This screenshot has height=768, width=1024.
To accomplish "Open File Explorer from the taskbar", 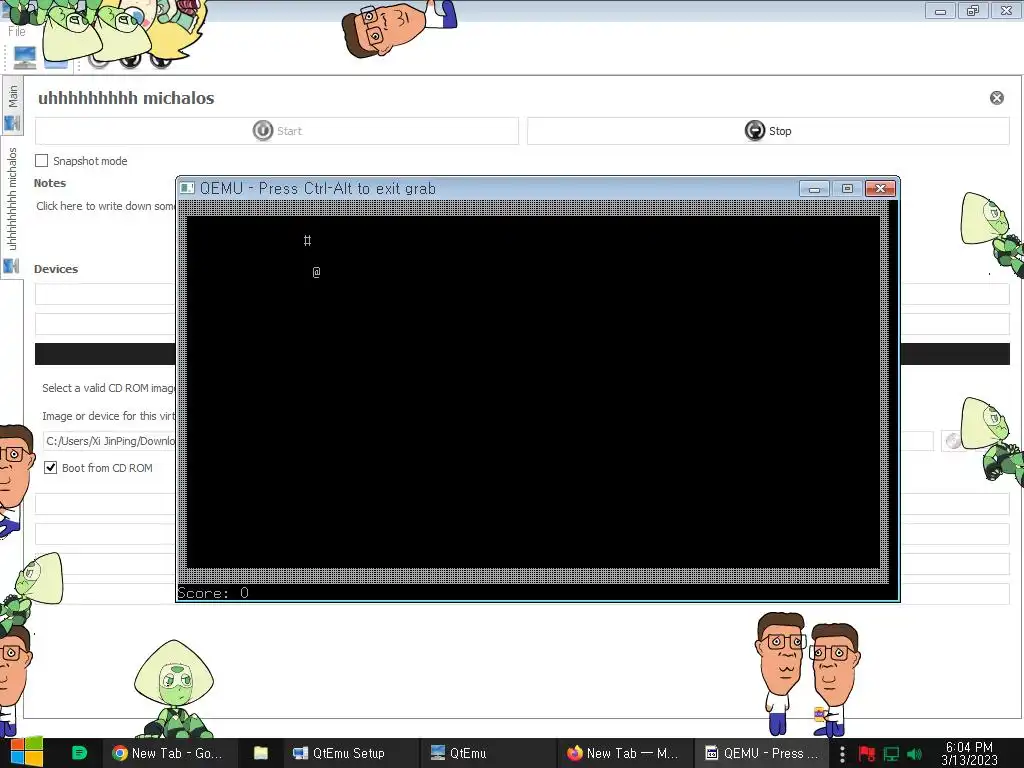I will [x=261, y=753].
